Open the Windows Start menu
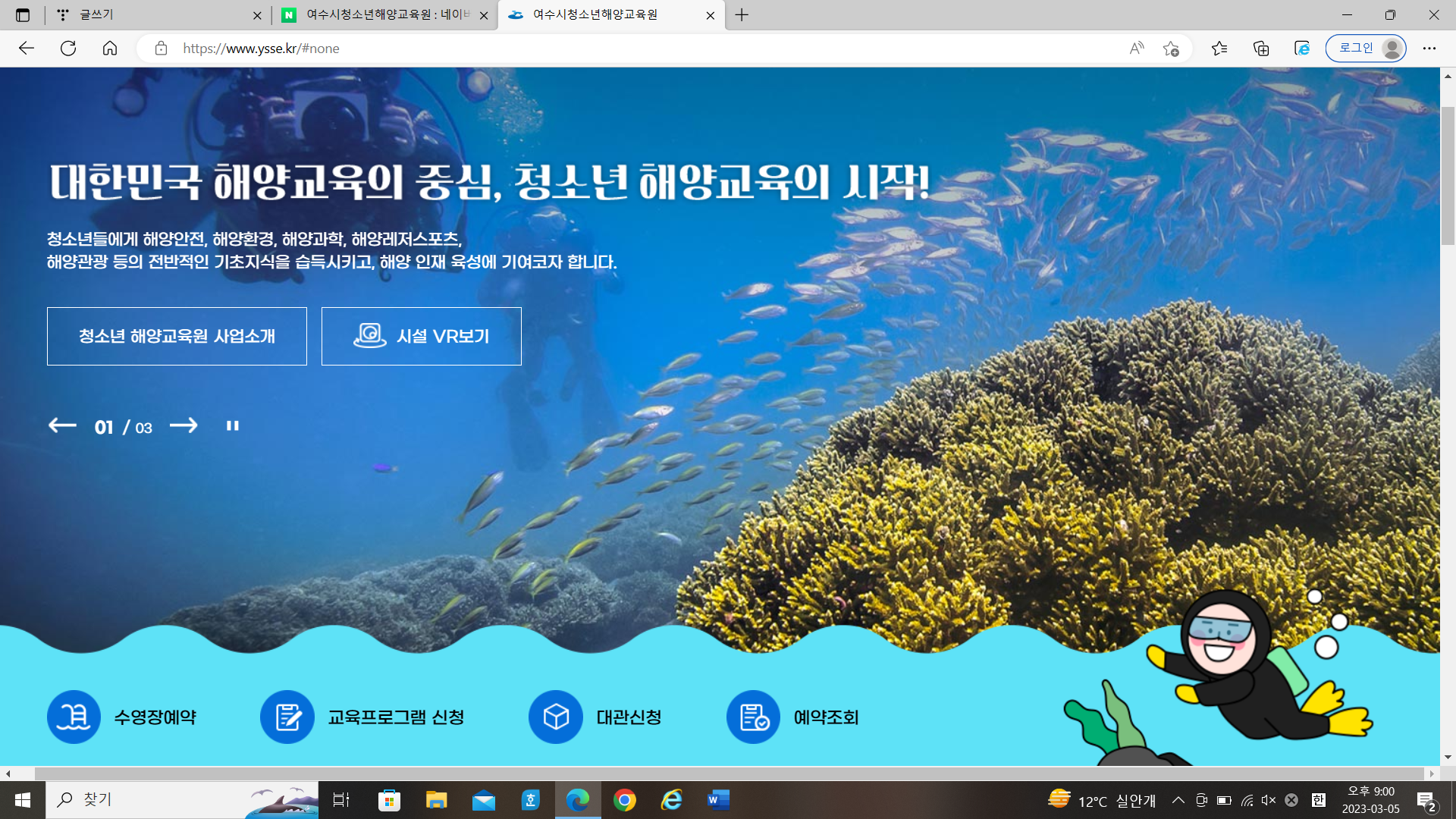This screenshot has width=1456, height=819. tap(23, 800)
